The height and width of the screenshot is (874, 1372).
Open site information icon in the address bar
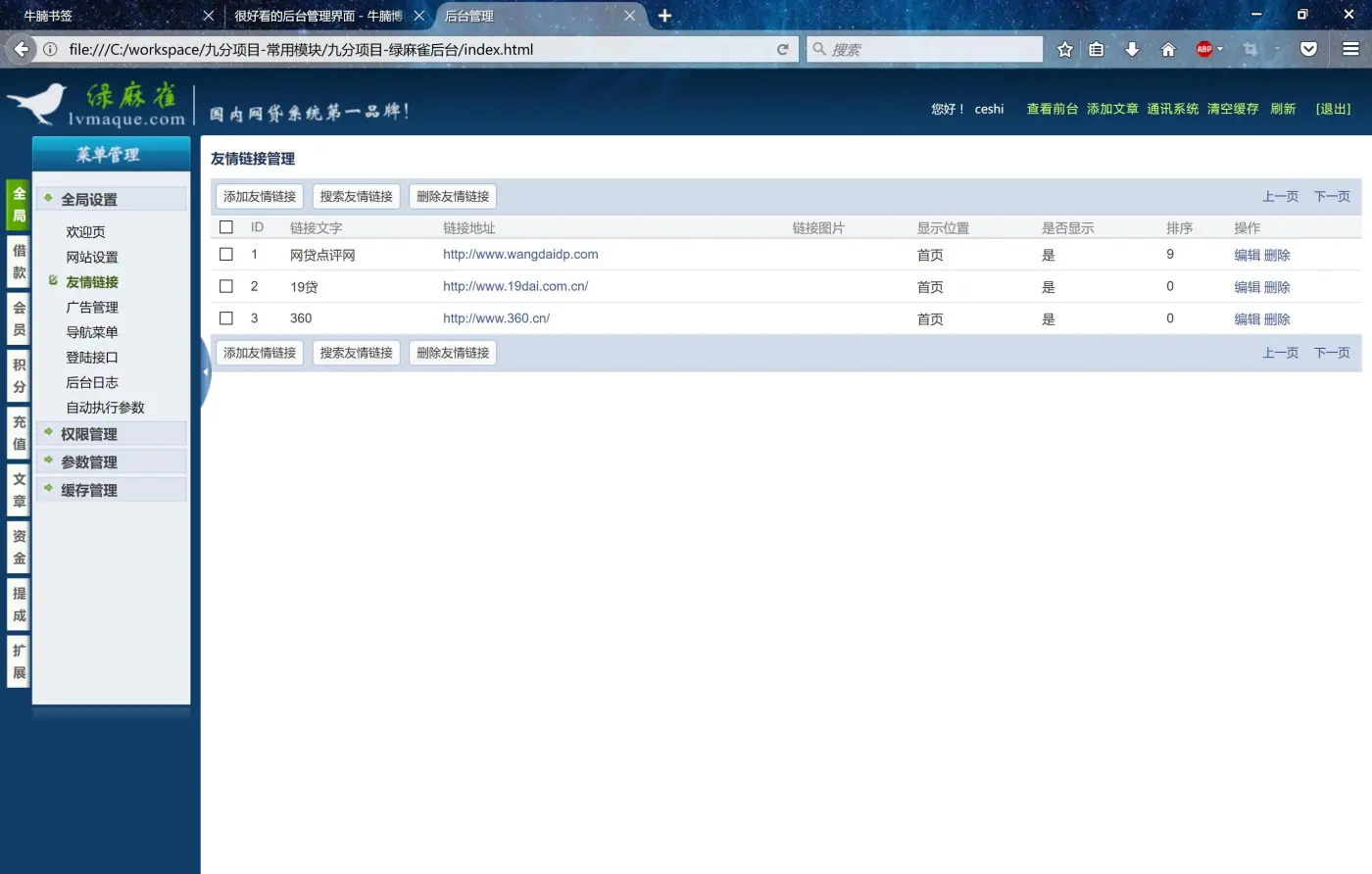coord(50,49)
